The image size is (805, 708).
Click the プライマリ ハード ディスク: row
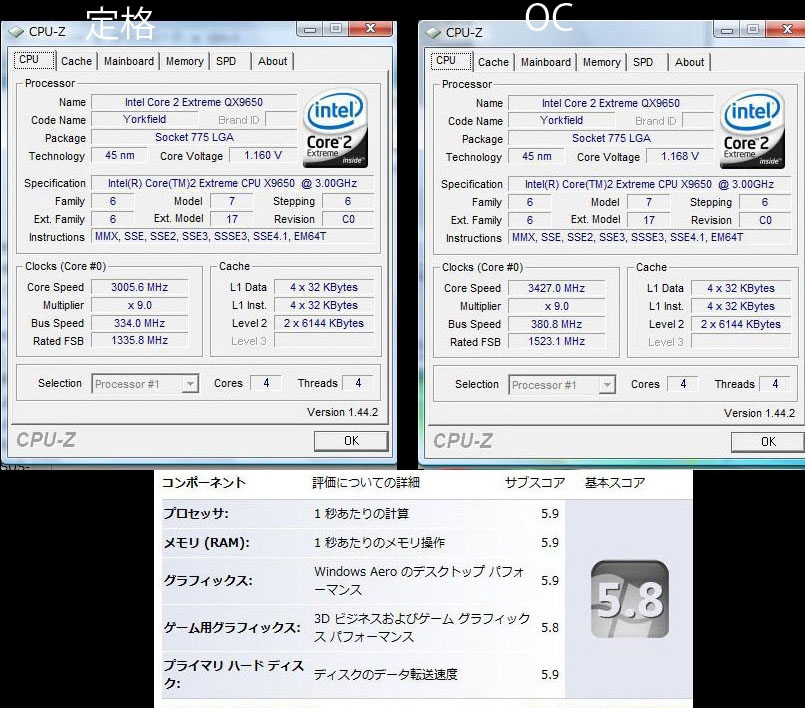[363, 675]
